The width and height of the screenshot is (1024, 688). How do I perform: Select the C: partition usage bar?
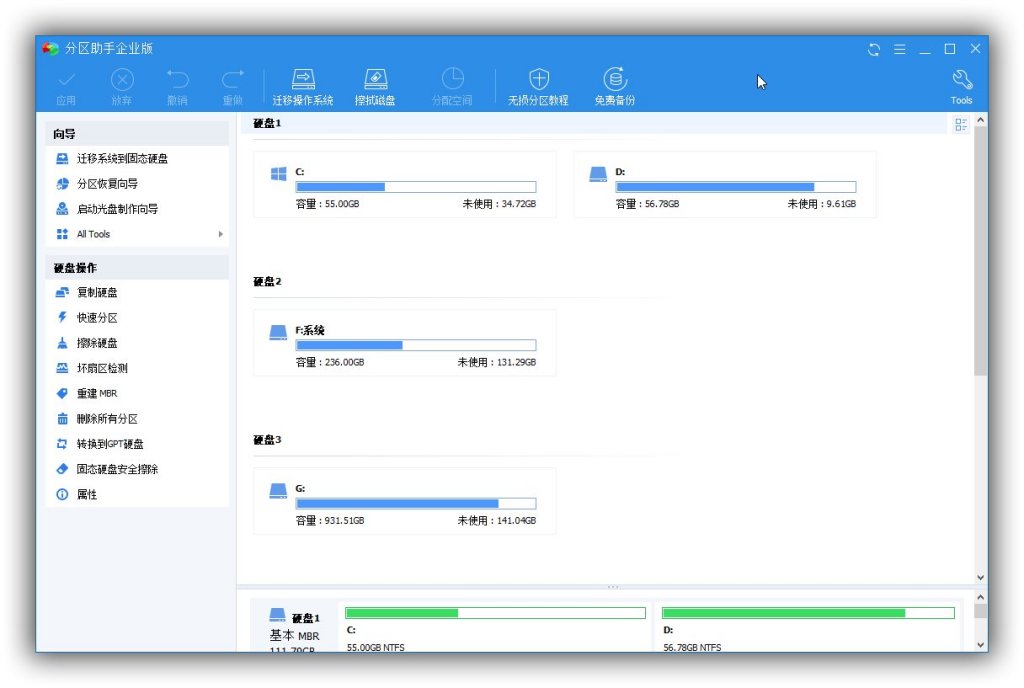pyautogui.click(x=415, y=187)
